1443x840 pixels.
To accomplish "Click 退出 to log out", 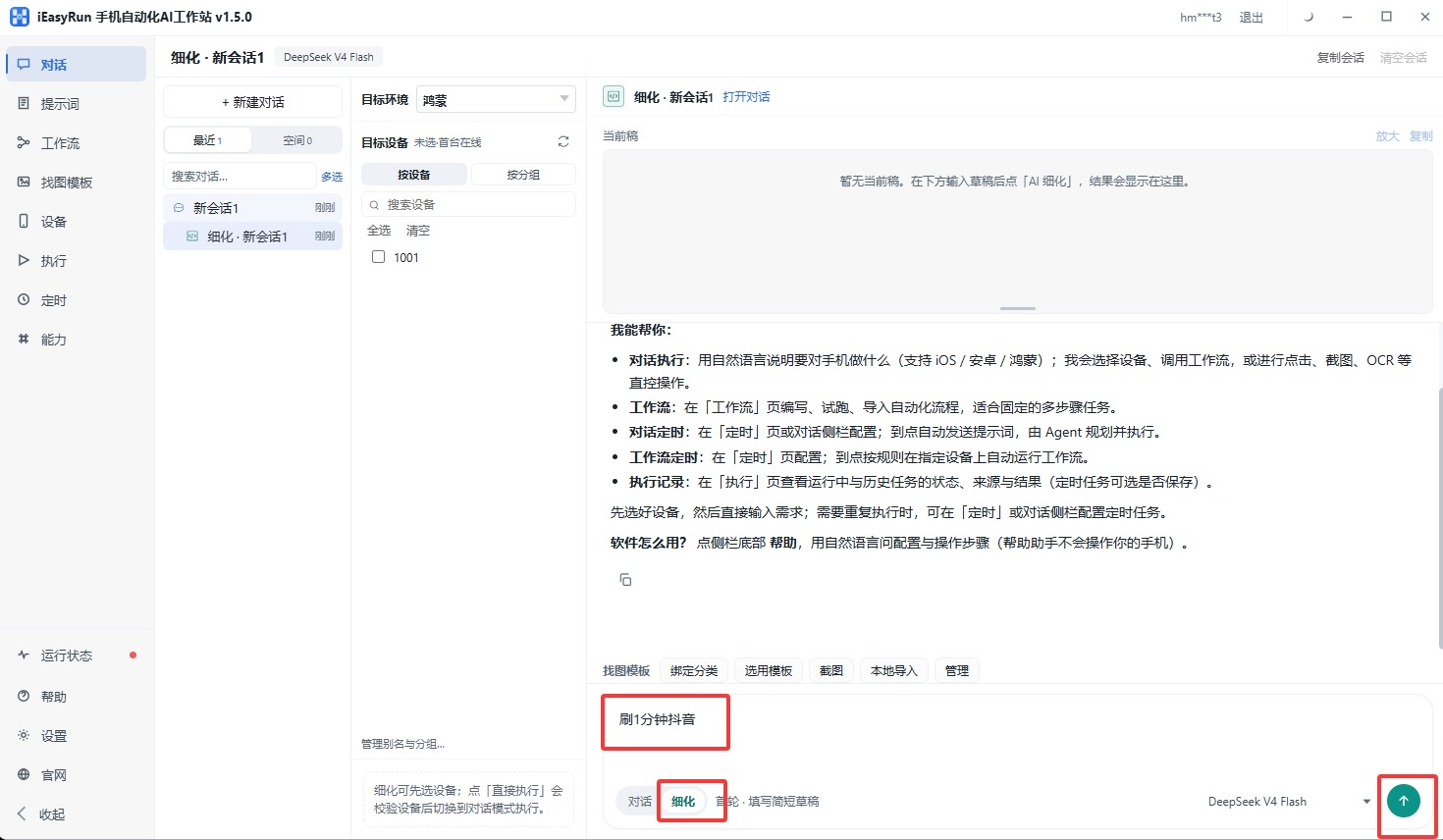I will click(x=1252, y=18).
